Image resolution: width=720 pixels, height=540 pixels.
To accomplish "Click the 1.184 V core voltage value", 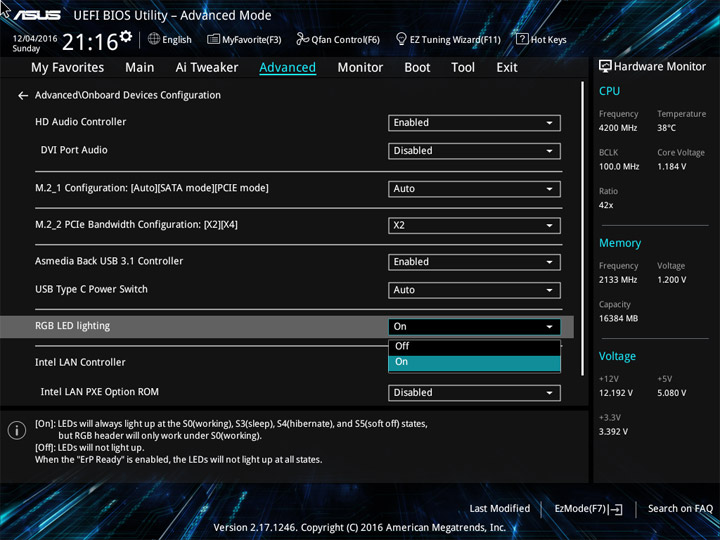I will click(x=671, y=166).
